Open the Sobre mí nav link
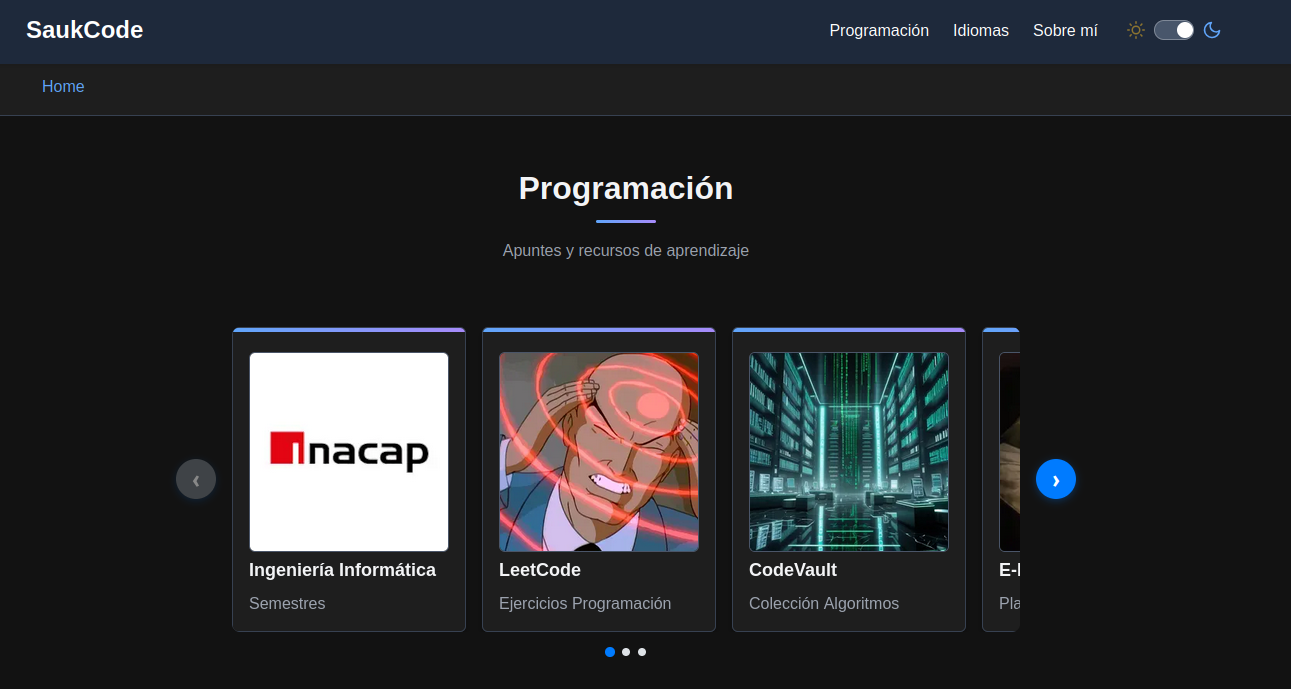Screen dimensions: 1291x689 (x=1065, y=30)
